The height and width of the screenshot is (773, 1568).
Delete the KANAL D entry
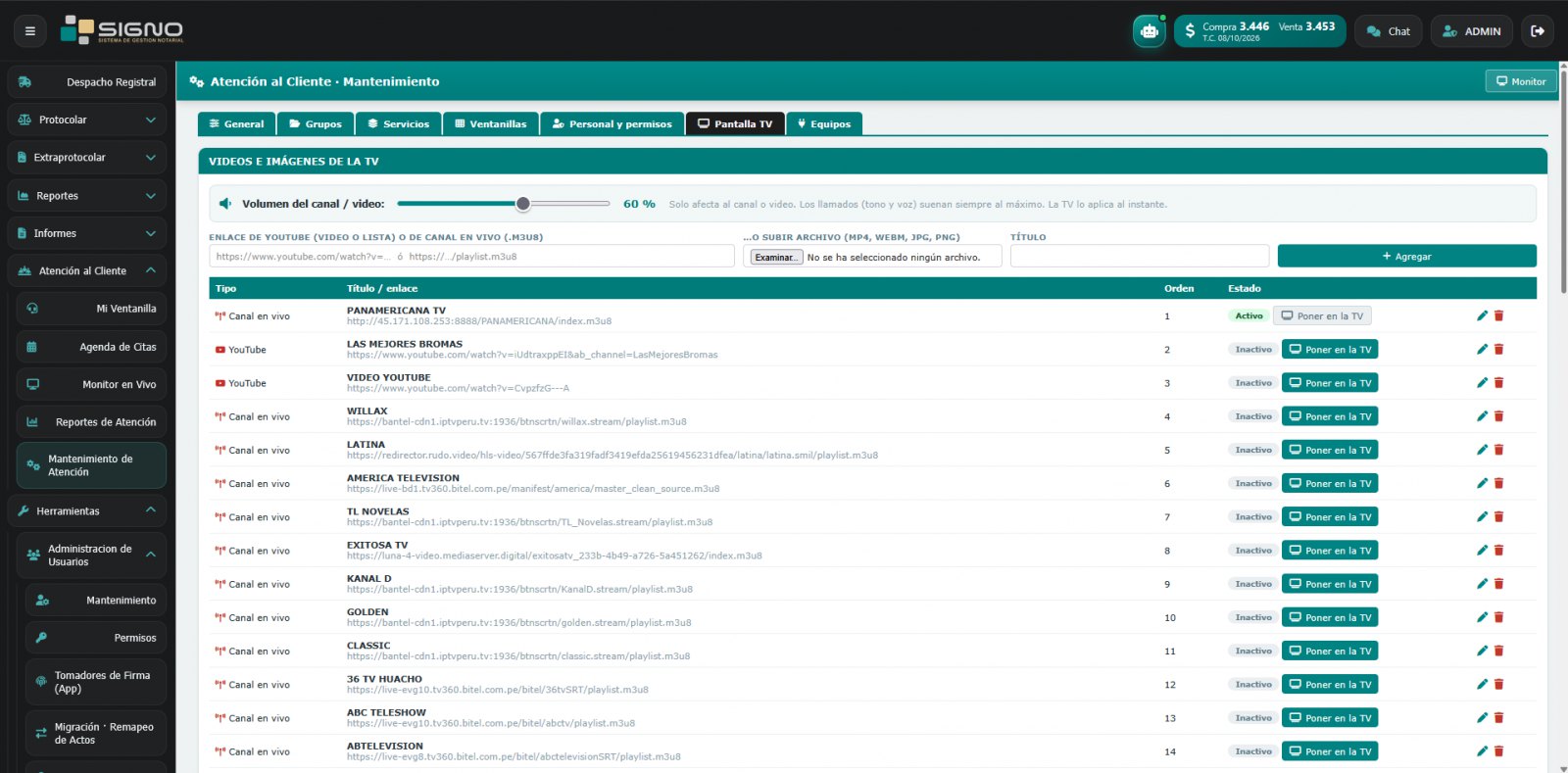point(1499,584)
